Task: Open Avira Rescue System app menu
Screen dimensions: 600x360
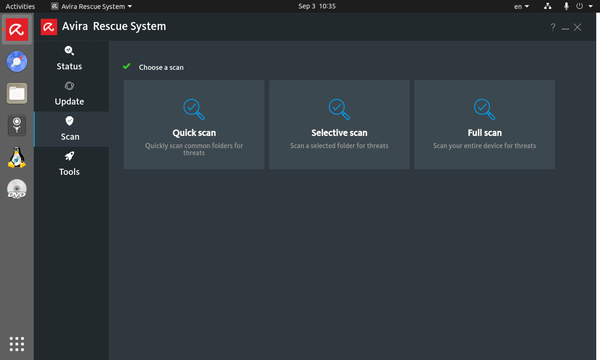Action: (92, 7)
